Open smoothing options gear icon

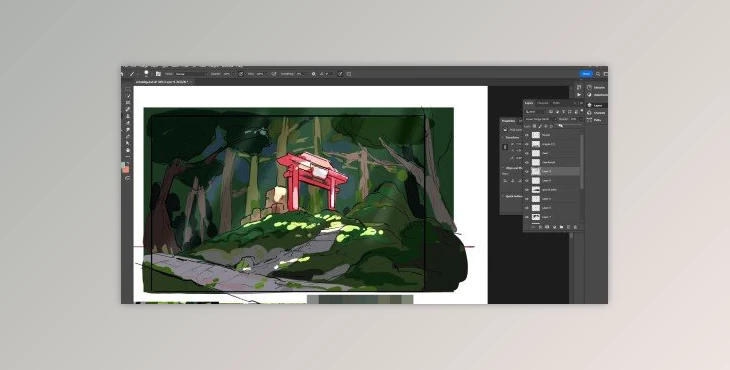coord(314,74)
